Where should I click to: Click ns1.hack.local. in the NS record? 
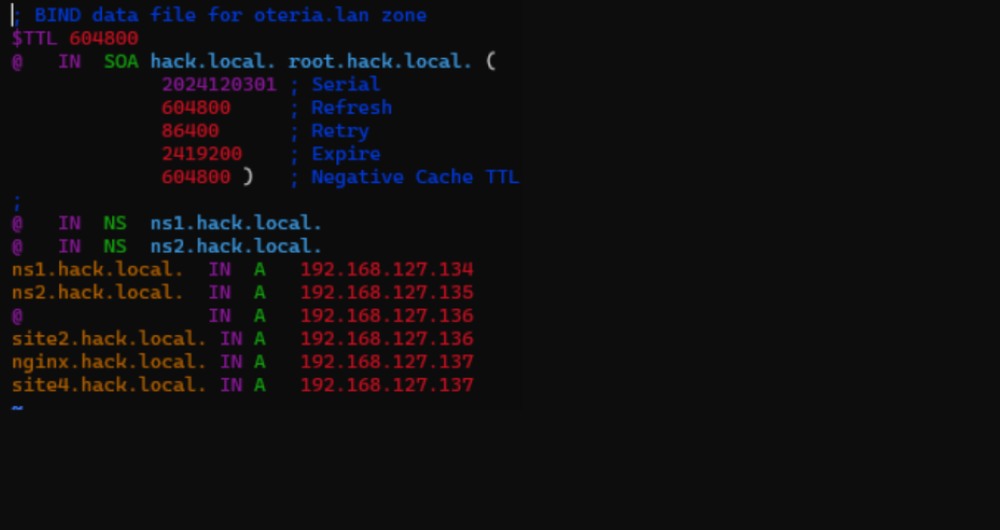coord(236,223)
